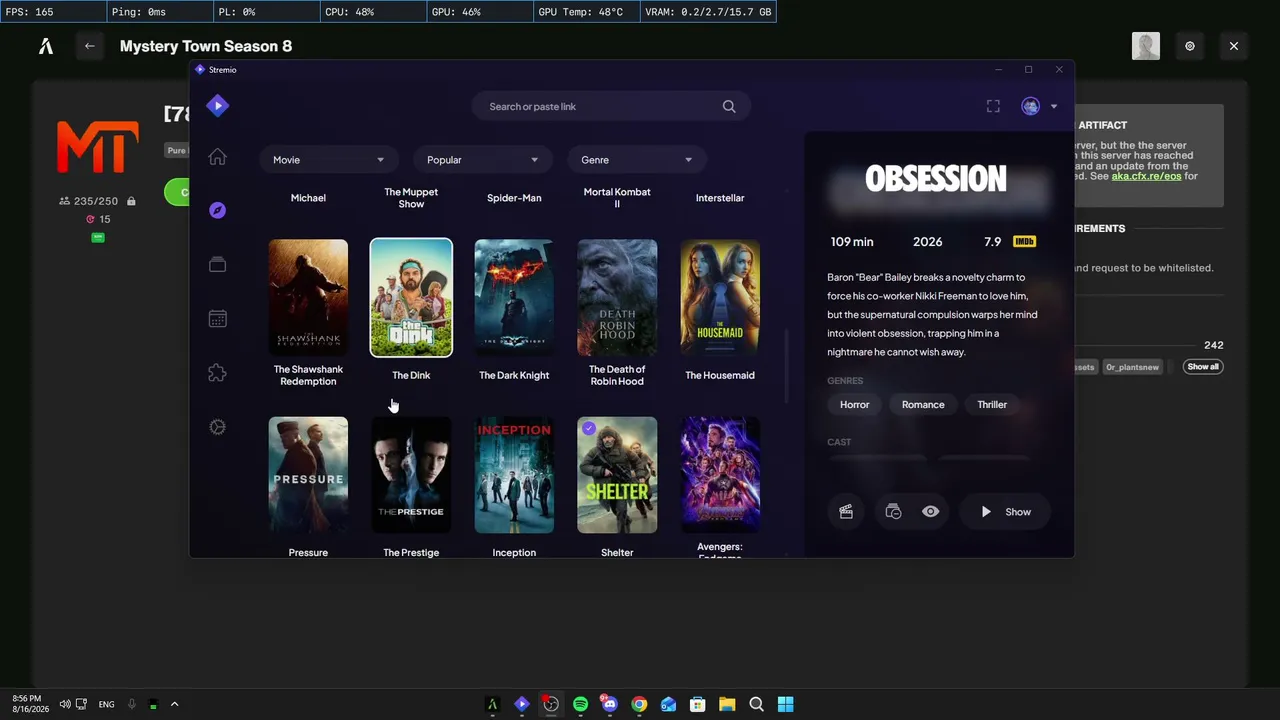
Task: Open Microsoft Store from the taskbar
Action: point(698,704)
